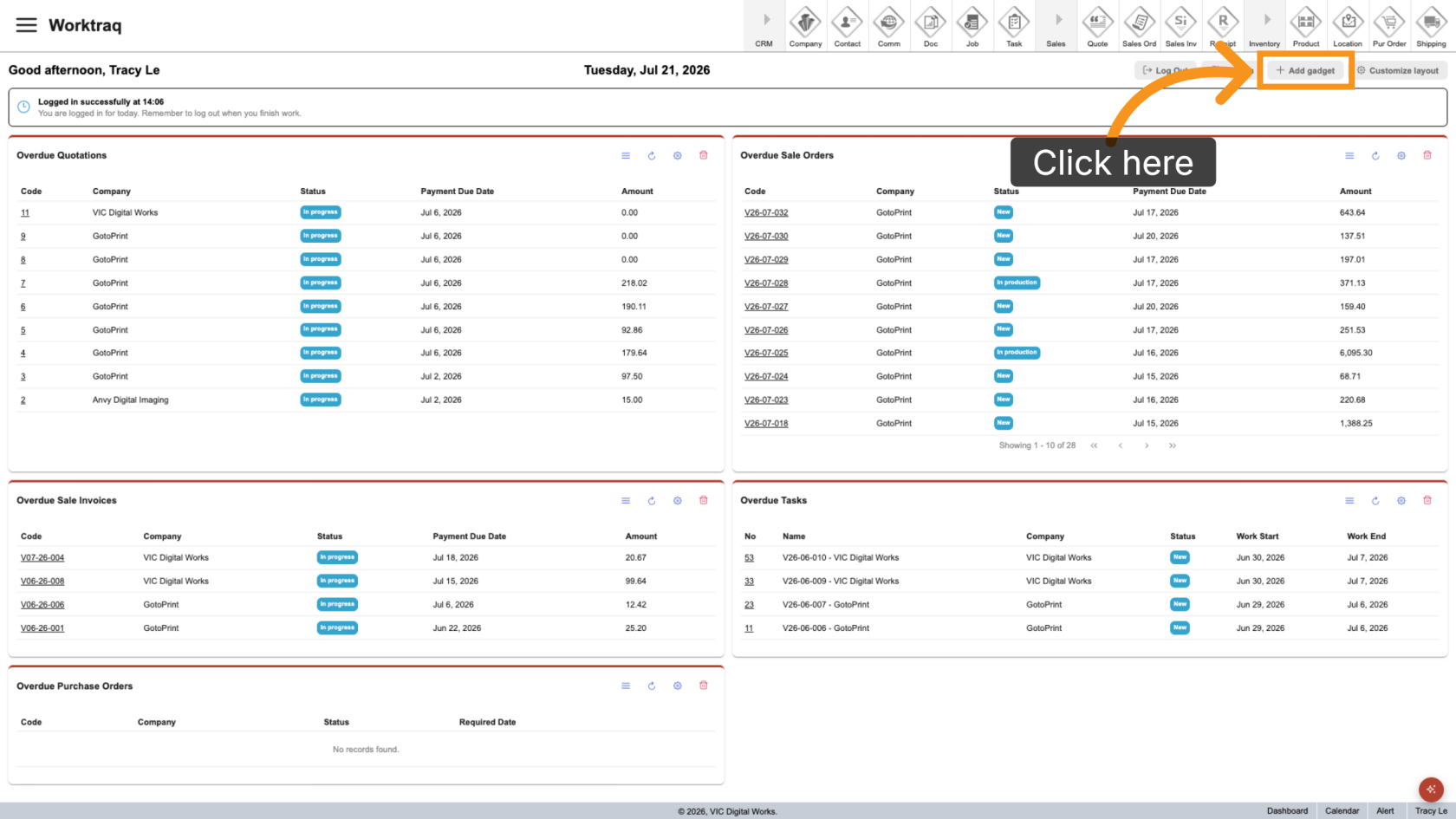Image resolution: width=1456 pixels, height=819 pixels.
Task: Click Overdue Sale Orders list menu icon
Action: tap(1349, 156)
